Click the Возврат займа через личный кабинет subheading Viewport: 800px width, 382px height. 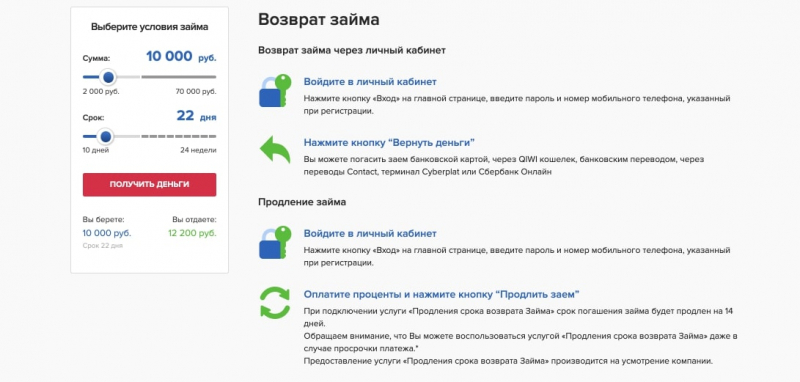[352, 50]
